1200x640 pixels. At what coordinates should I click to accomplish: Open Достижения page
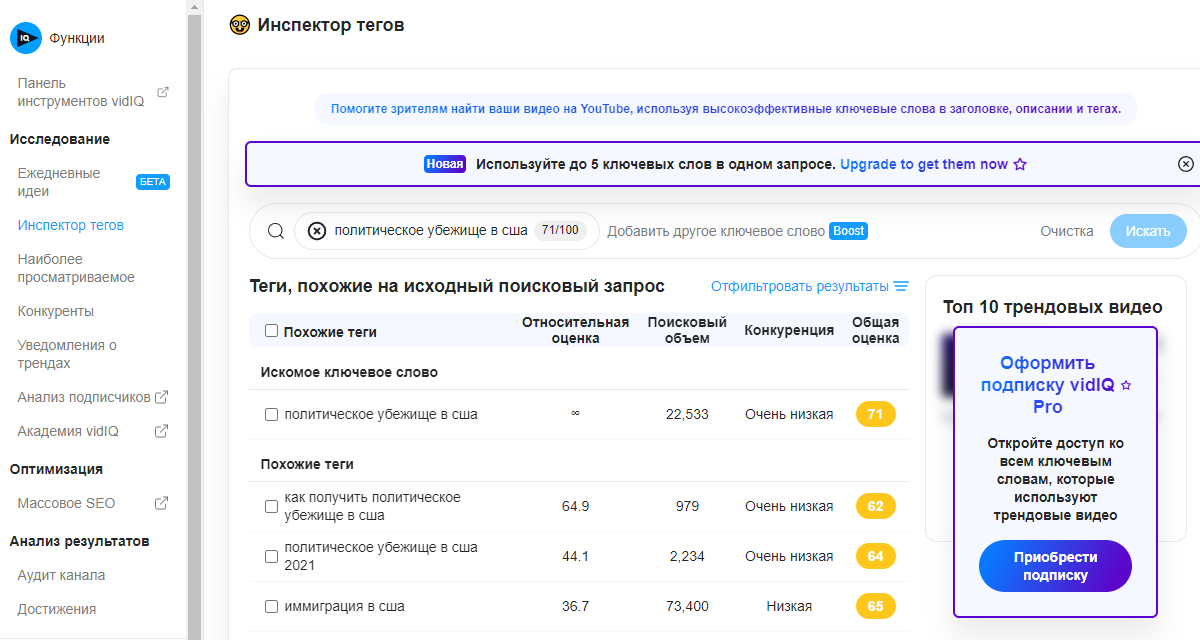tap(57, 609)
